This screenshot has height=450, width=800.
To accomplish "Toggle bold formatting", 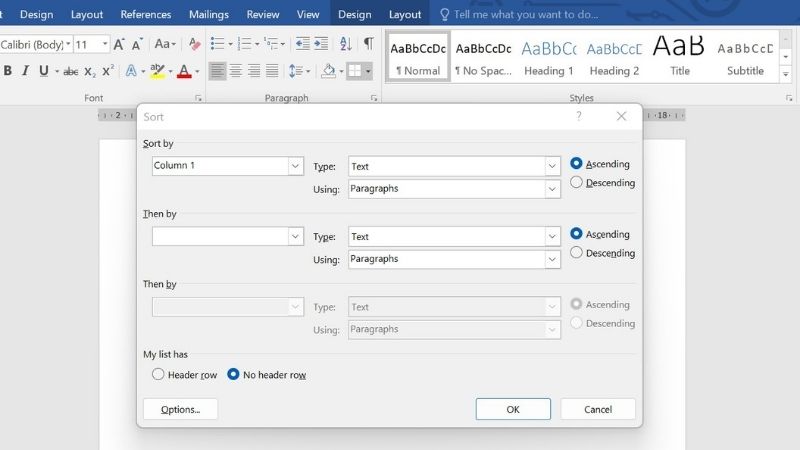I will tap(8, 71).
